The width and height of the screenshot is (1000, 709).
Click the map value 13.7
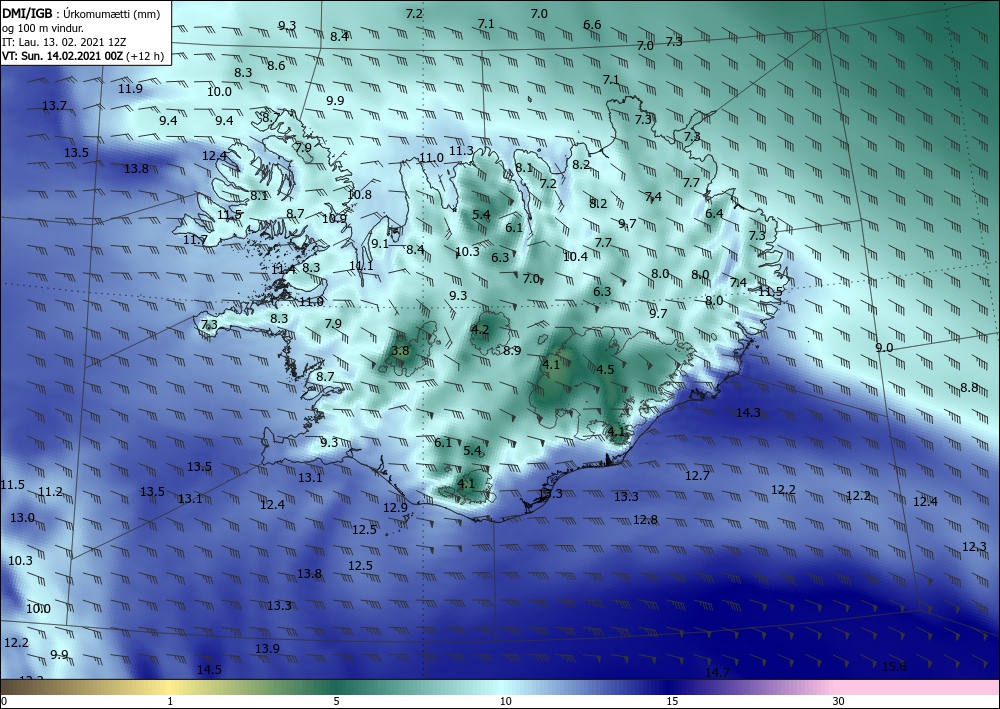tap(54, 106)
